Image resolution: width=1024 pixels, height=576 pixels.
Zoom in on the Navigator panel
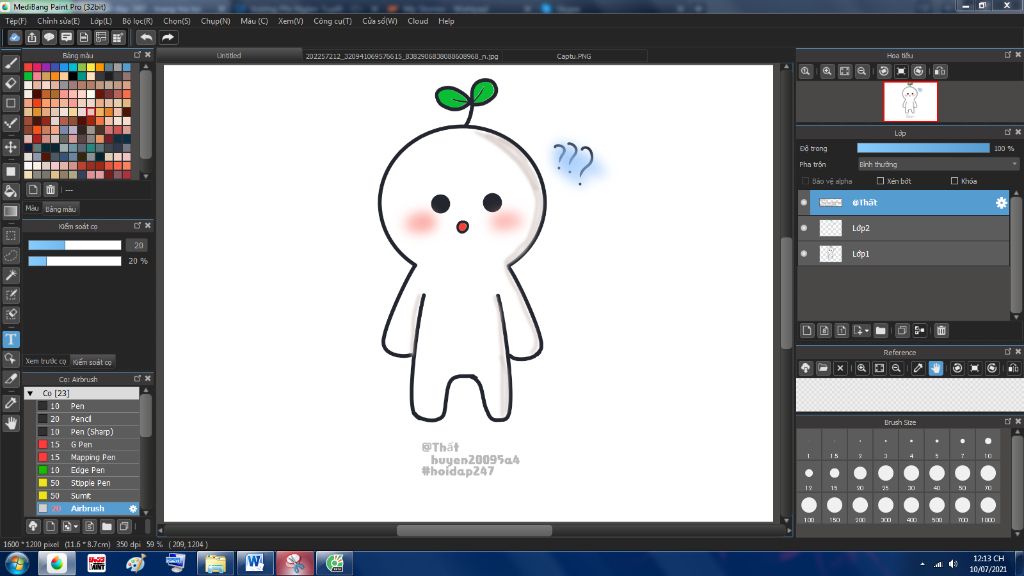pos(827,71)
